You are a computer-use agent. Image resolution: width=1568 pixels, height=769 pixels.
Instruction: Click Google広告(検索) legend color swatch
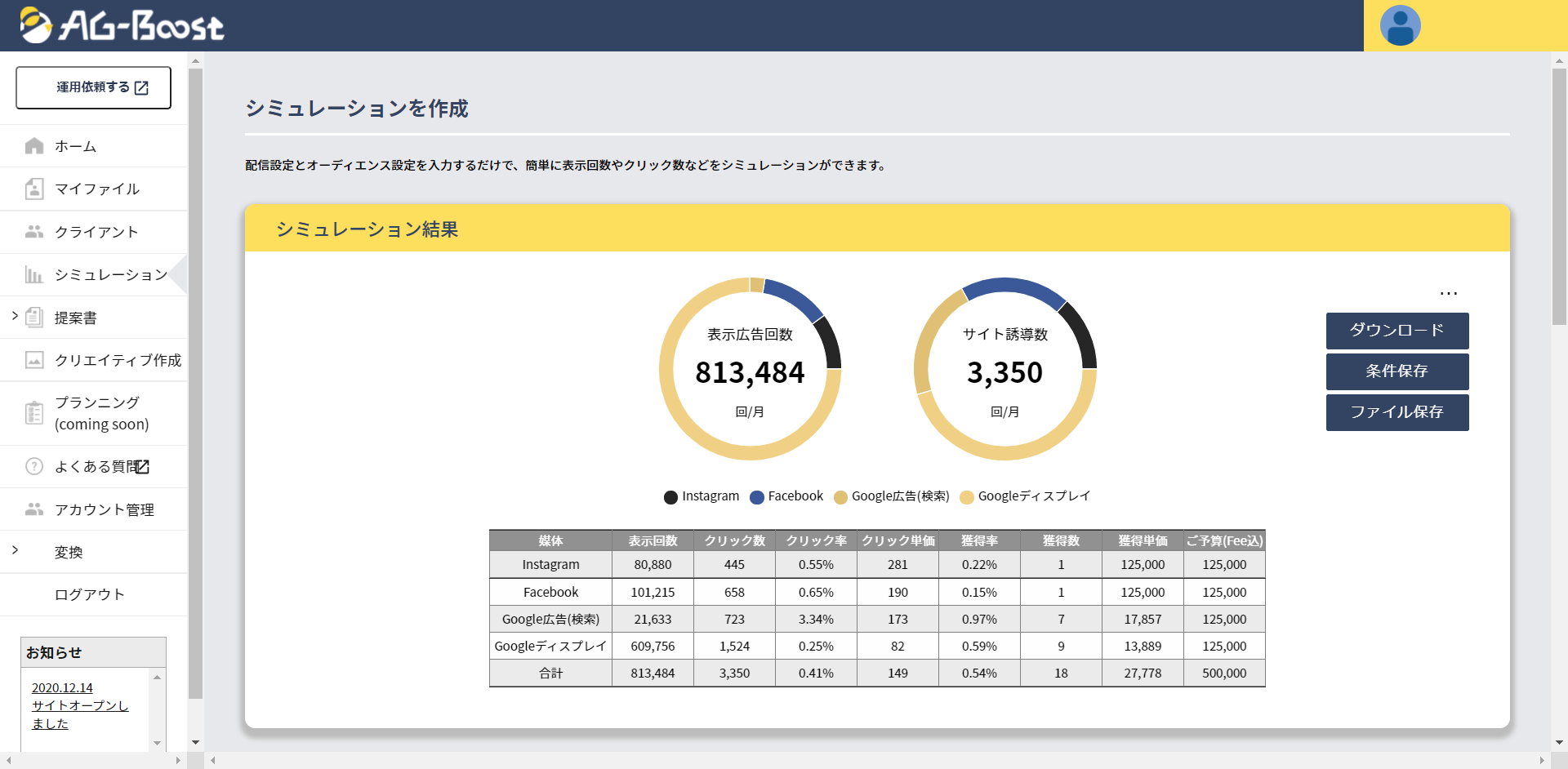[840, 497]
